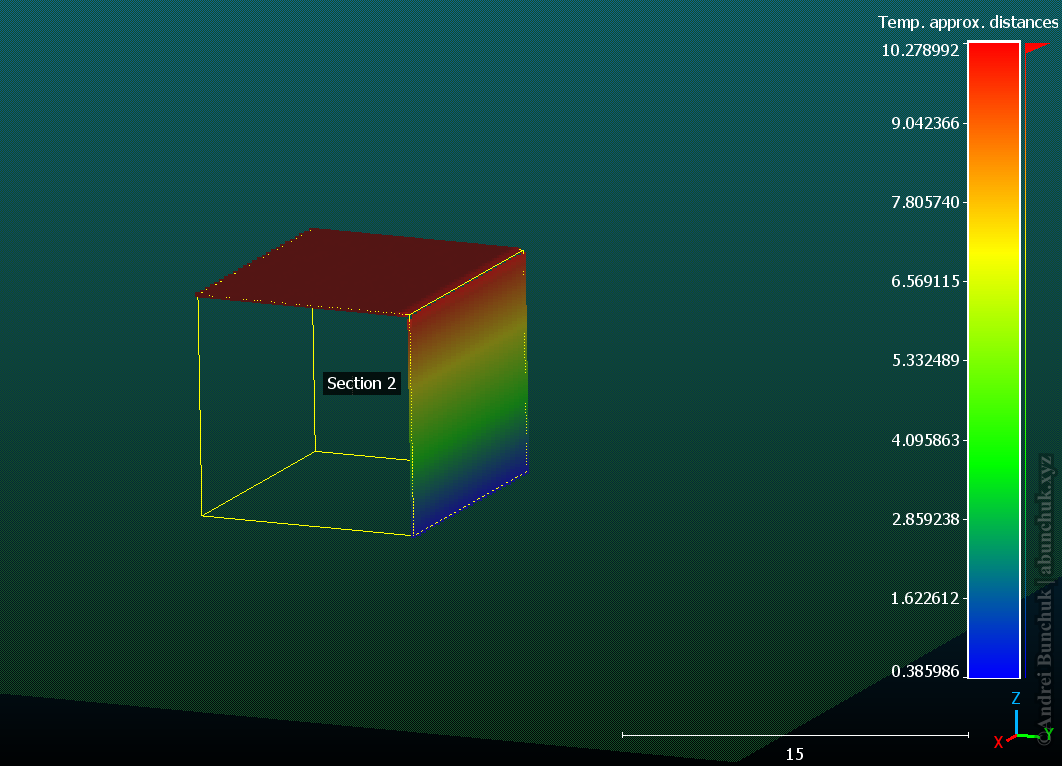Click the dark red top face of cube

coord(360,271)
